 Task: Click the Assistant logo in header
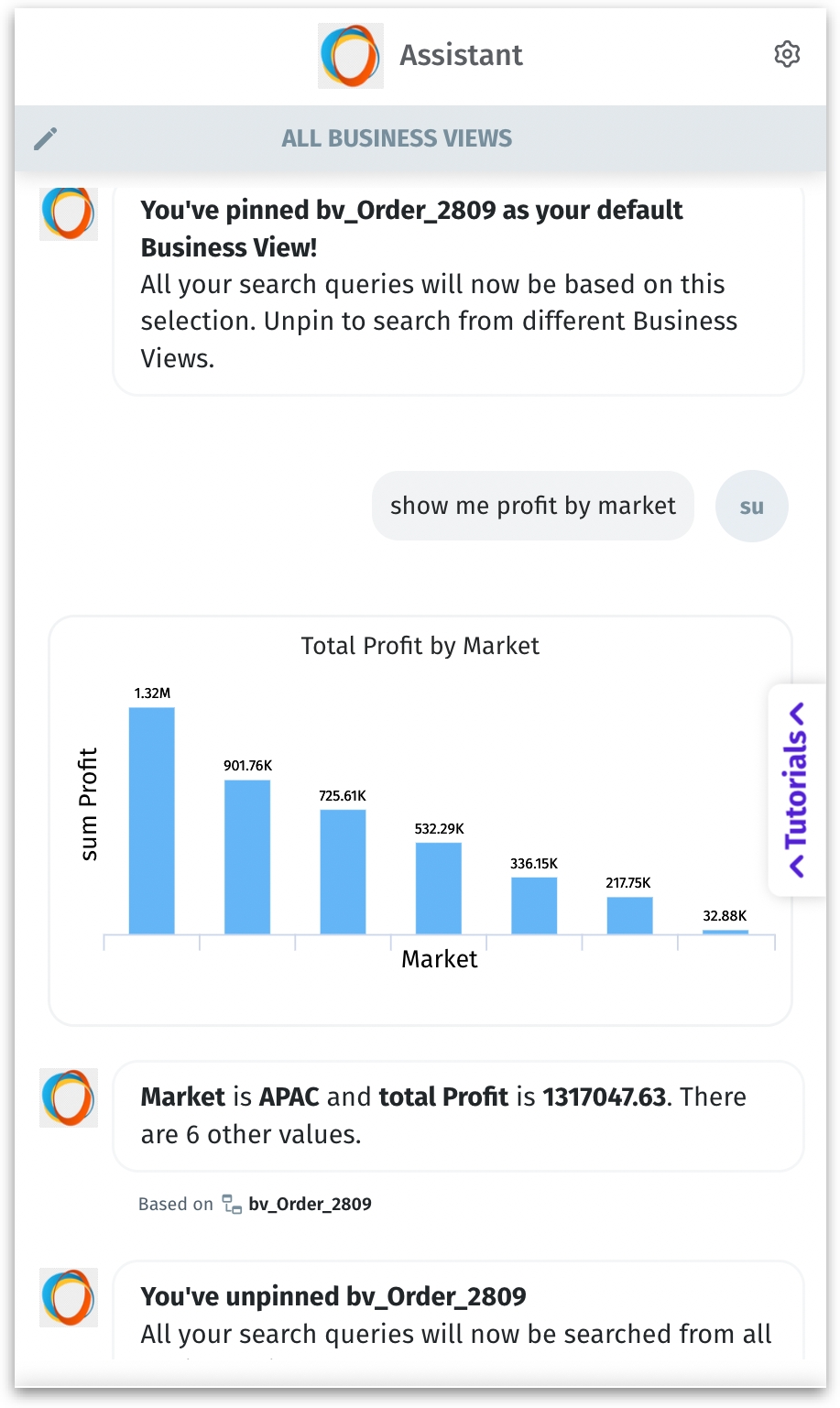click(350, 56)
